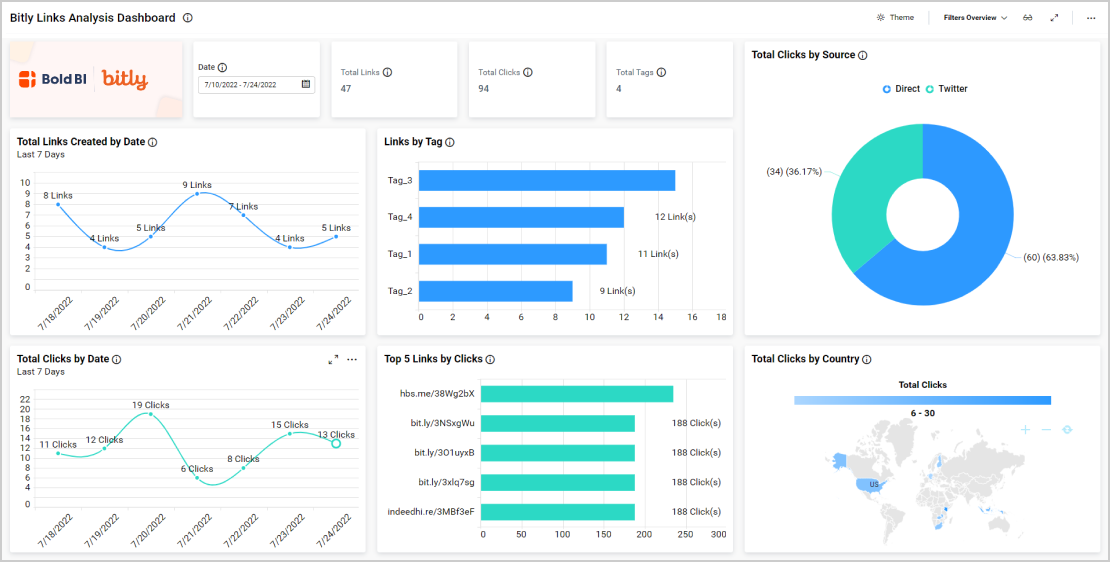Zoom in on the country map

(x=1025, y=429)
